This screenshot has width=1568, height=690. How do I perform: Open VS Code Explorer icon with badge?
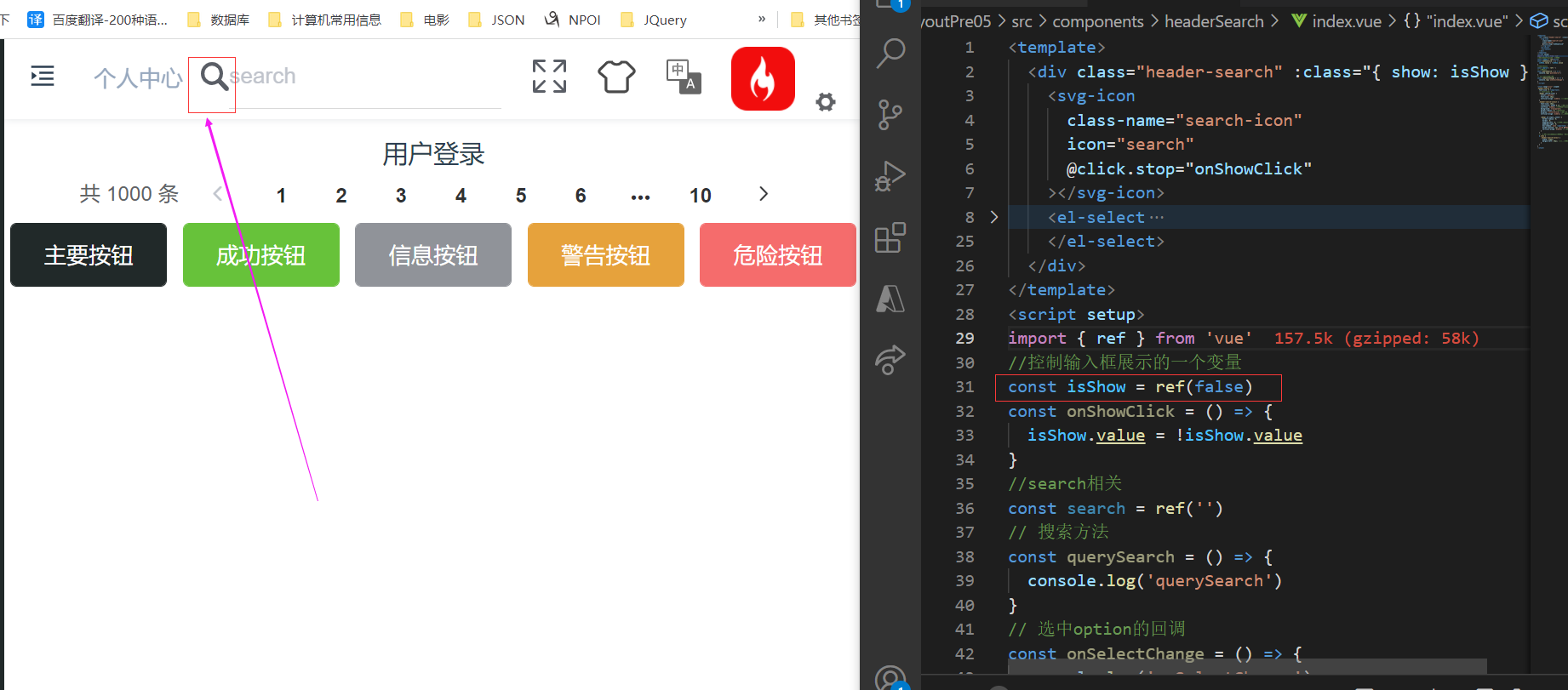(x=890, y=5)
